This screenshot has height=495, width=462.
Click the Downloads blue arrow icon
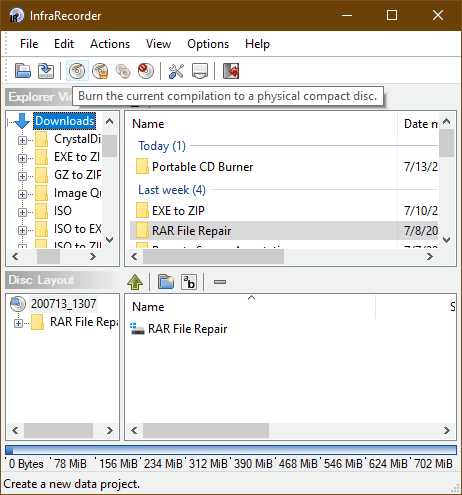[22, 121]
